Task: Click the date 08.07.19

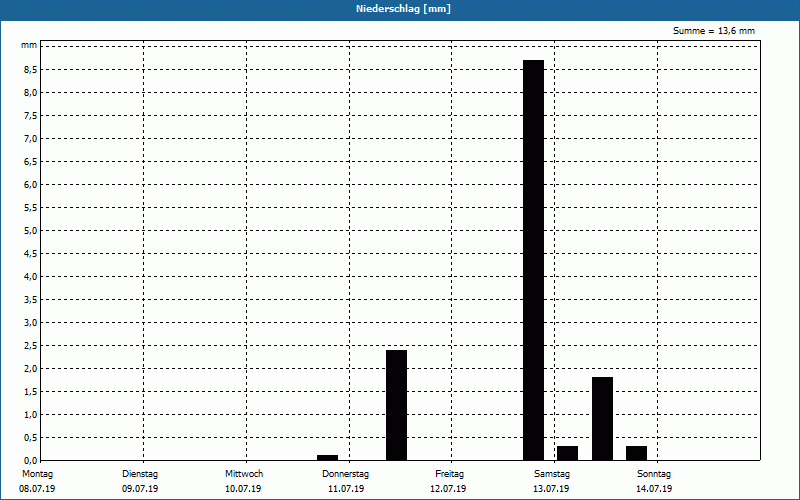Action: [x=37, y=489]
